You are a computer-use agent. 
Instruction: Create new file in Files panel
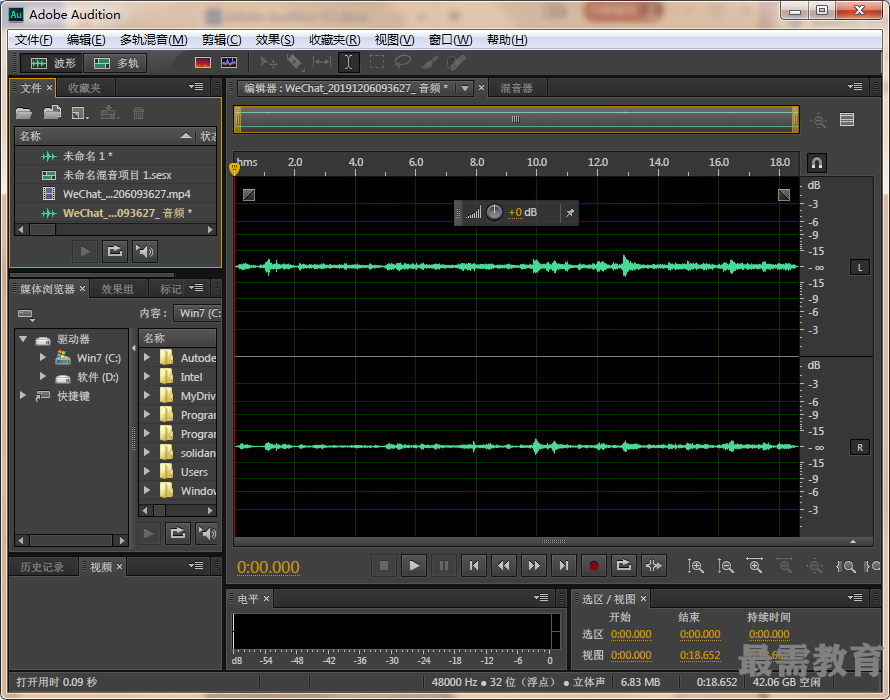tap(80, 114)
